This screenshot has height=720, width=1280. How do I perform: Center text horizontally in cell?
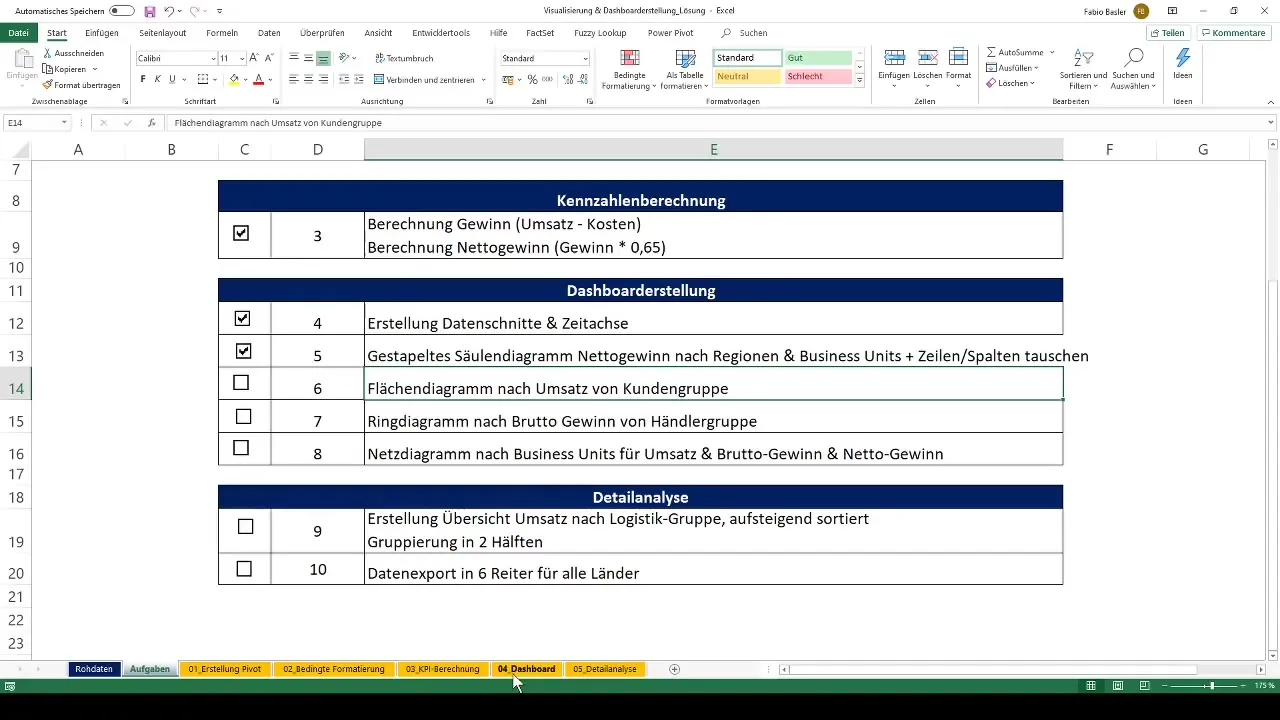click(x=308, y=79)
